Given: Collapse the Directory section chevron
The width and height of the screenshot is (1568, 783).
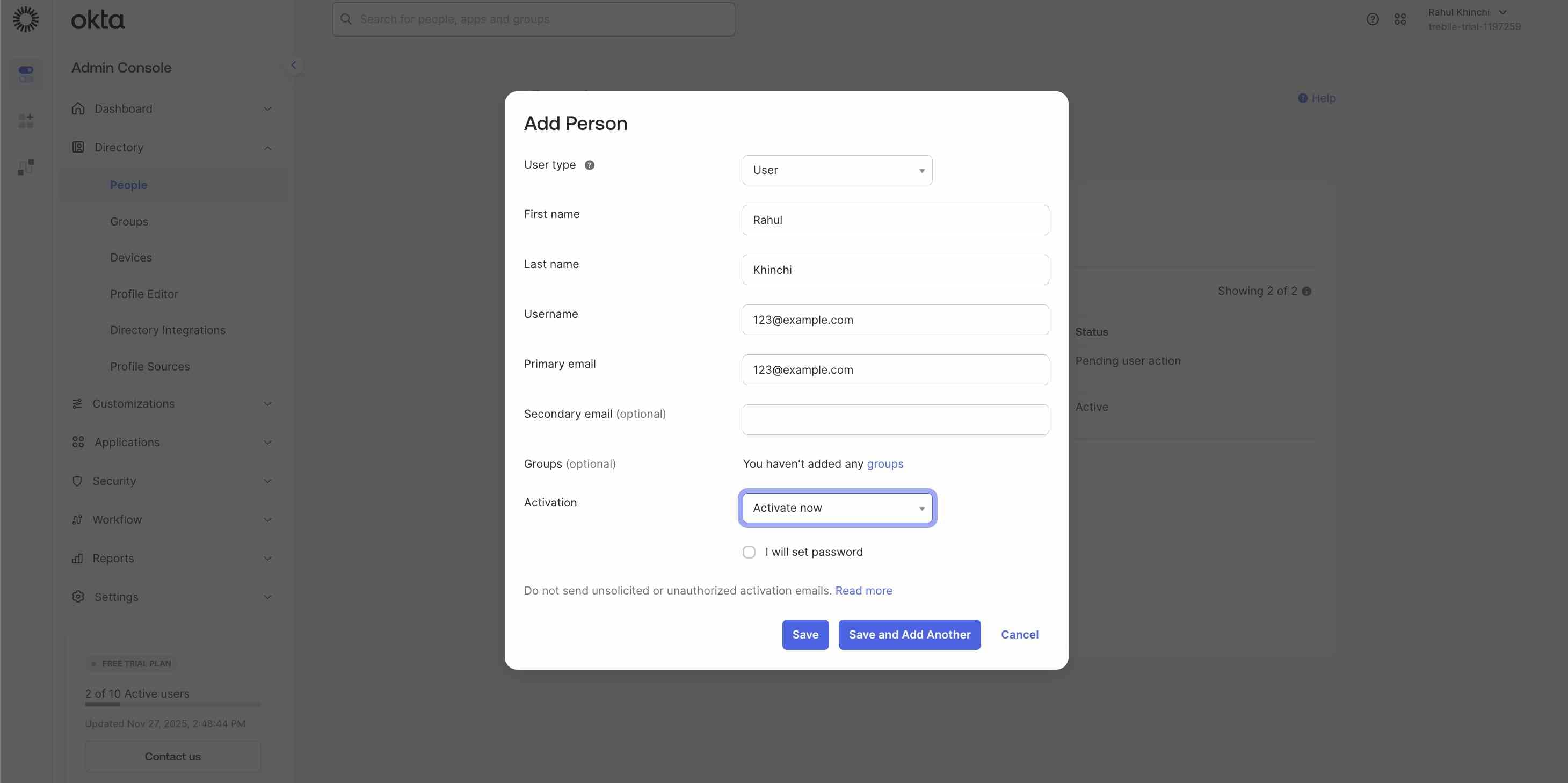Looking at the screenshot, I should tap(267, 147).
